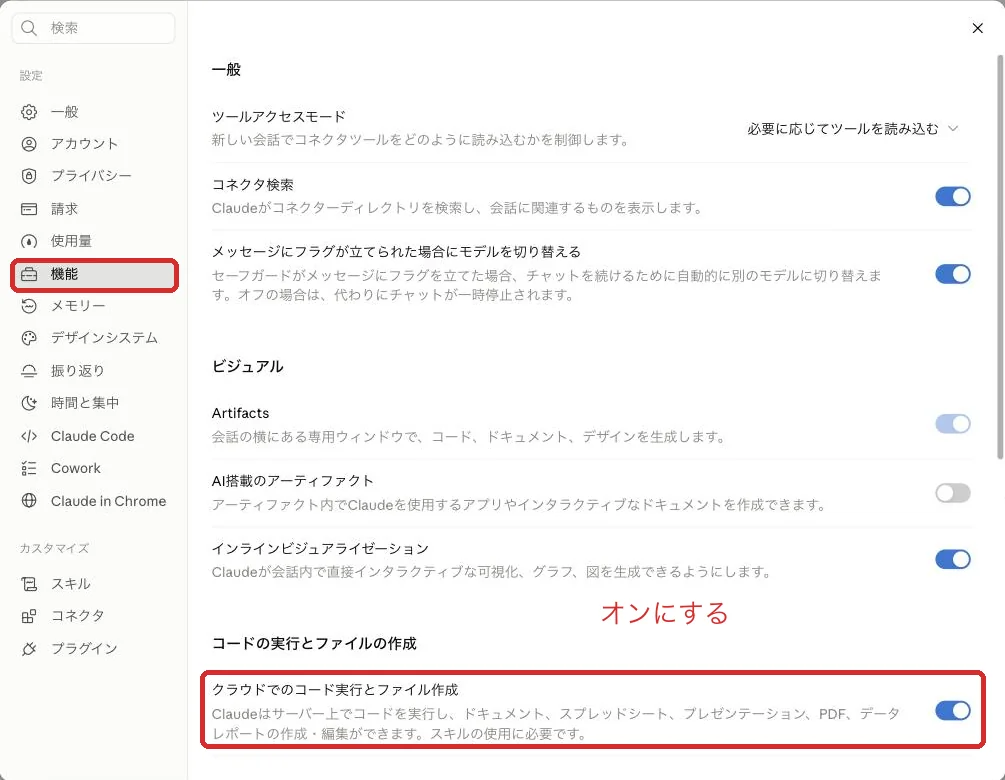
Task: Click the コードの実行とファイルの作成 section heading
Action: tap(314, 643)
